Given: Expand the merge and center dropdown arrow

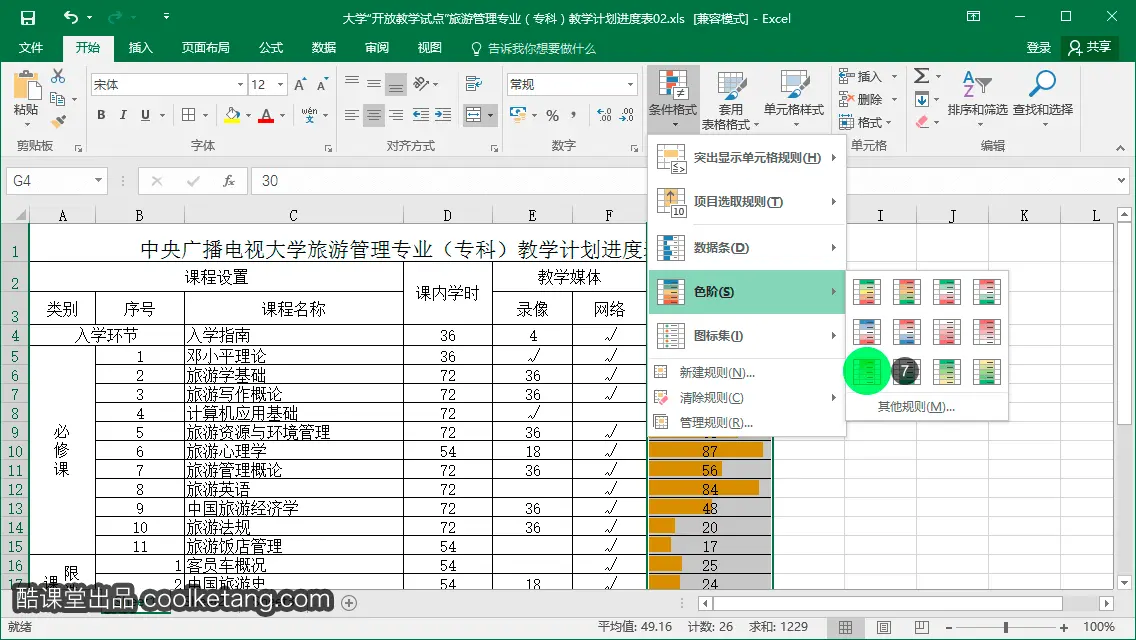Looking at the screenshot, I should 490,115.
